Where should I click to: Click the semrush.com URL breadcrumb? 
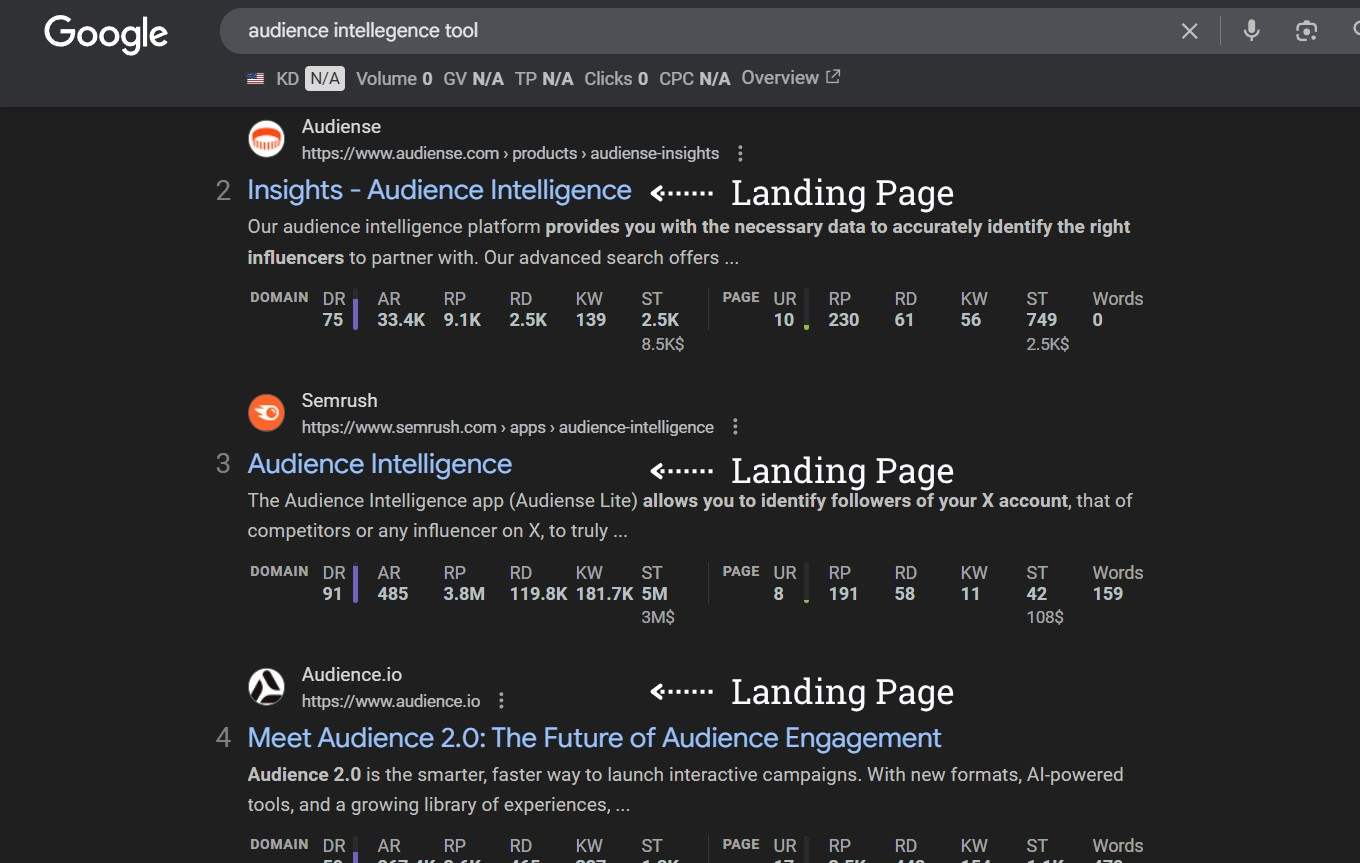(508, 427)
